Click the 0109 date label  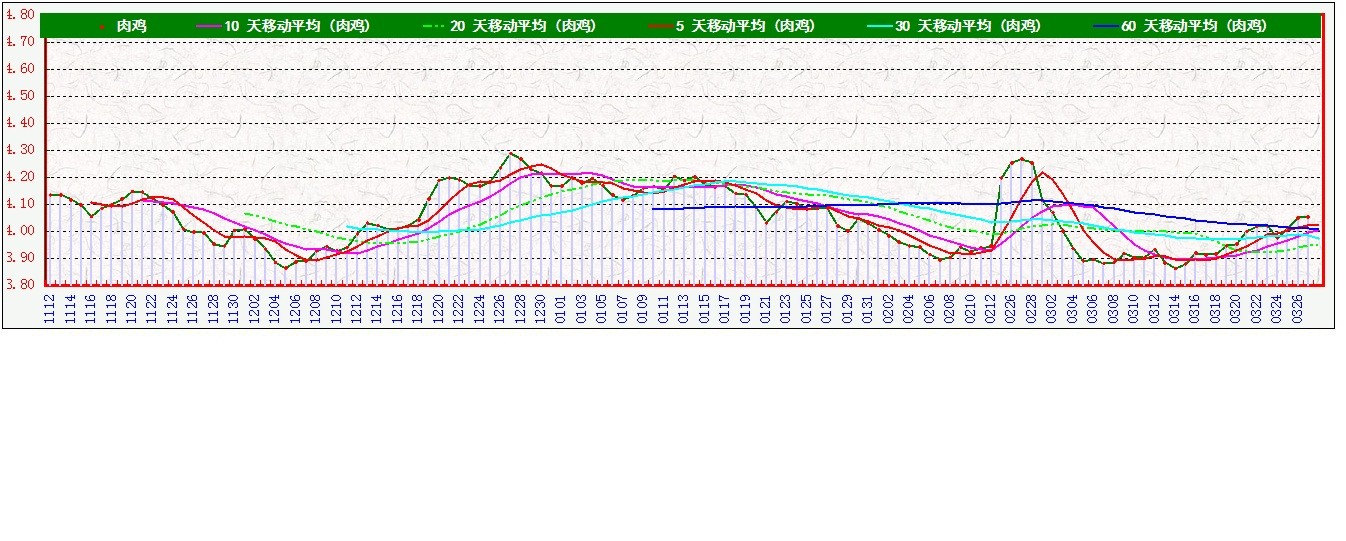tap(642, 307)
